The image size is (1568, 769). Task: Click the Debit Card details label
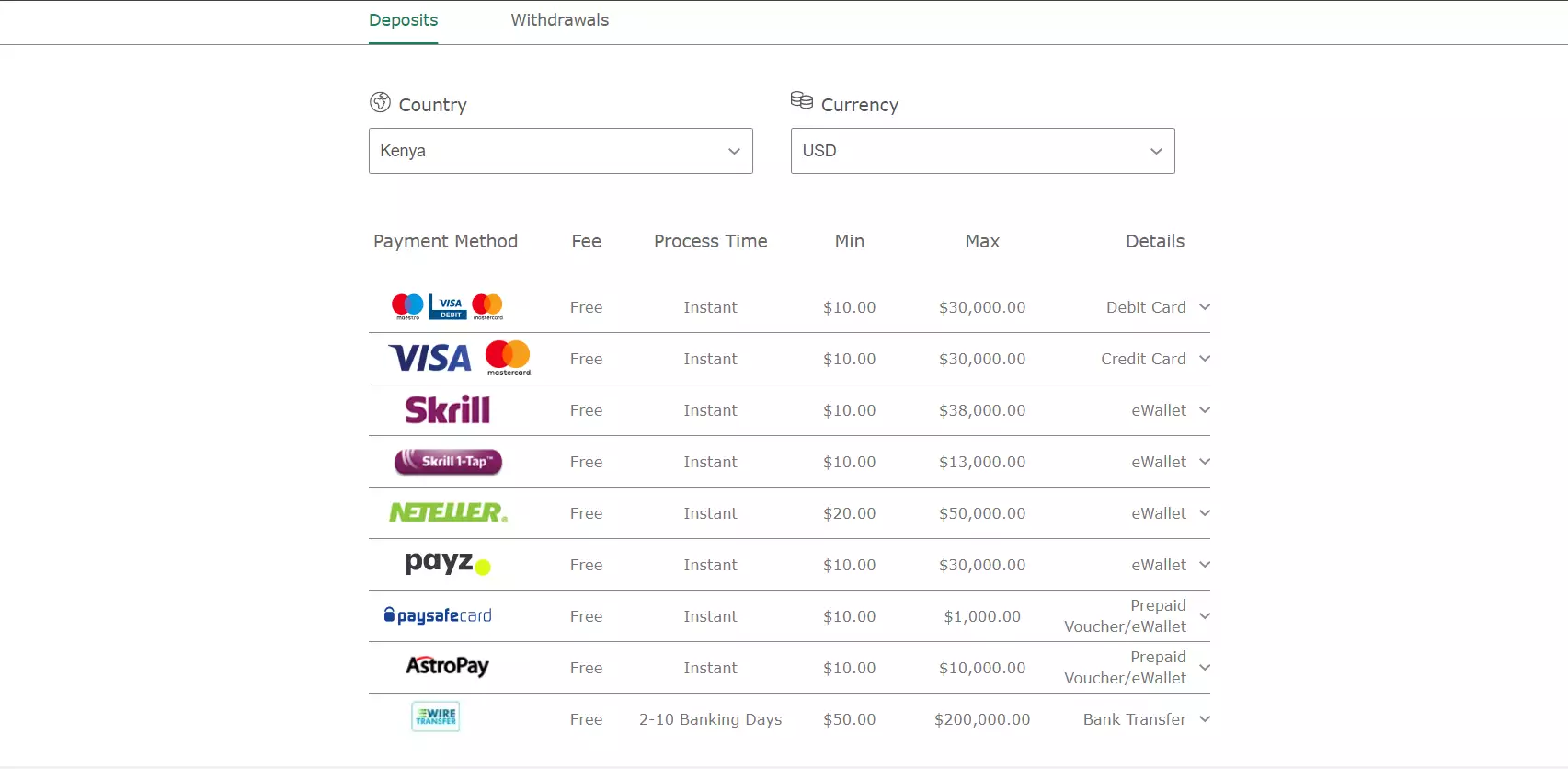coord(1146,307)
